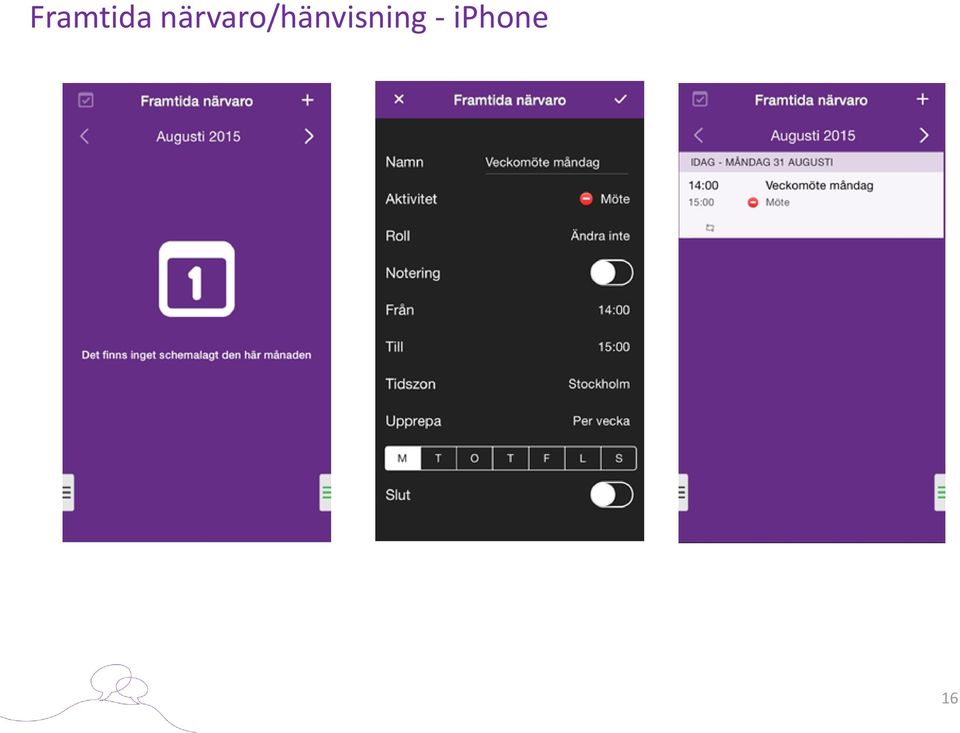
Task: Tap Augusti 2015 on the empty schedule screen
Action: [198, 137]
